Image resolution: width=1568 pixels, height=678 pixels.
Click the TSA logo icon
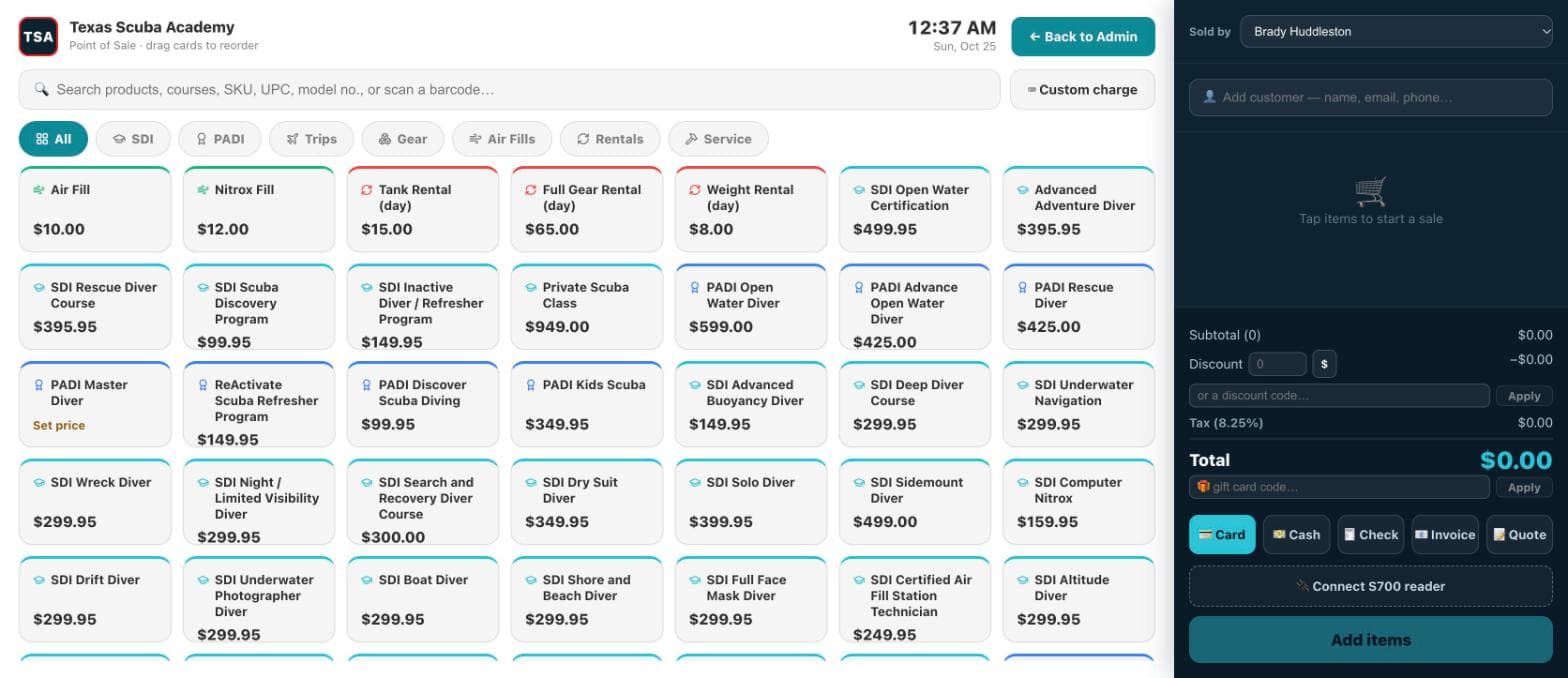[38, 36]
